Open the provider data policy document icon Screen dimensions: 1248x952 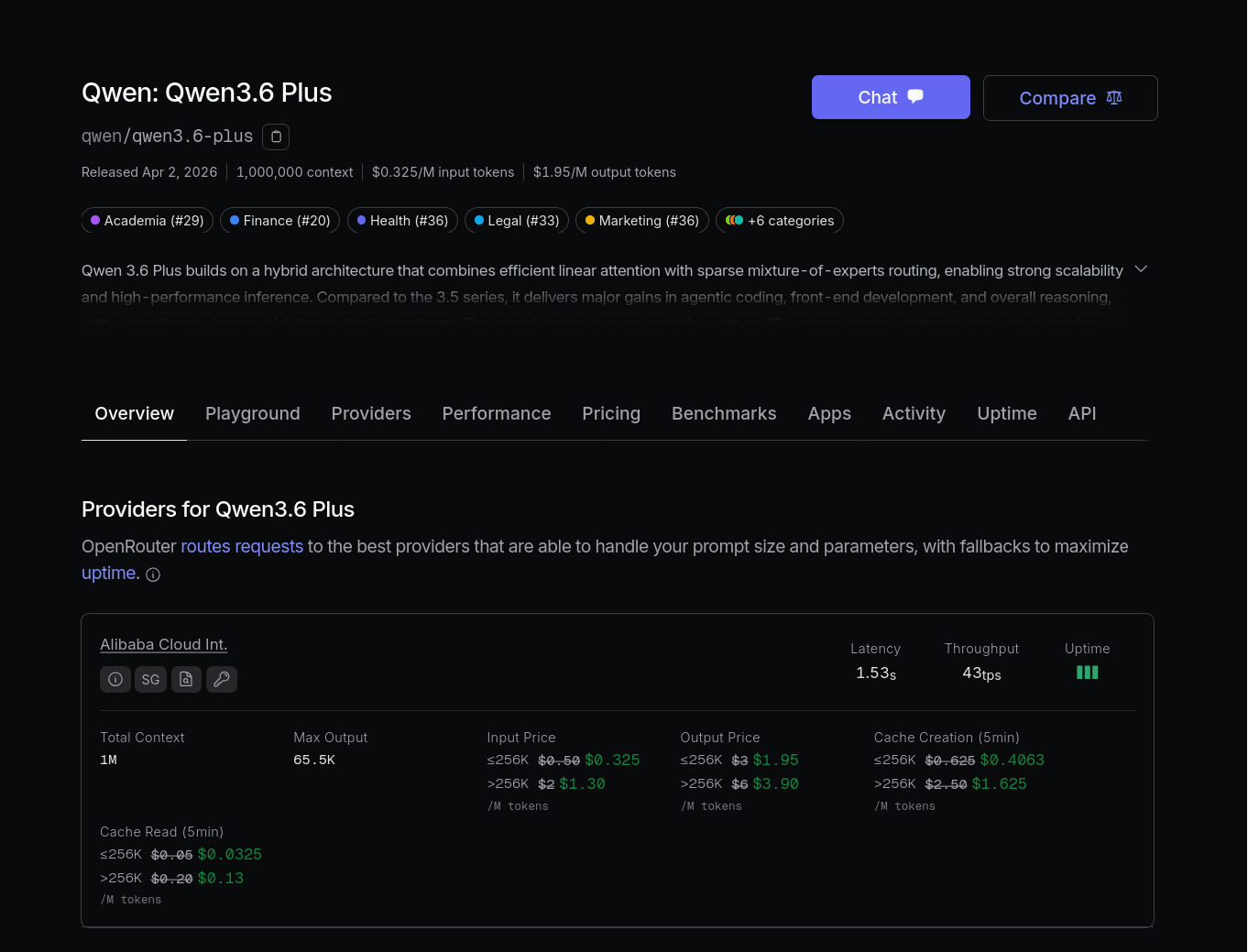186,679
